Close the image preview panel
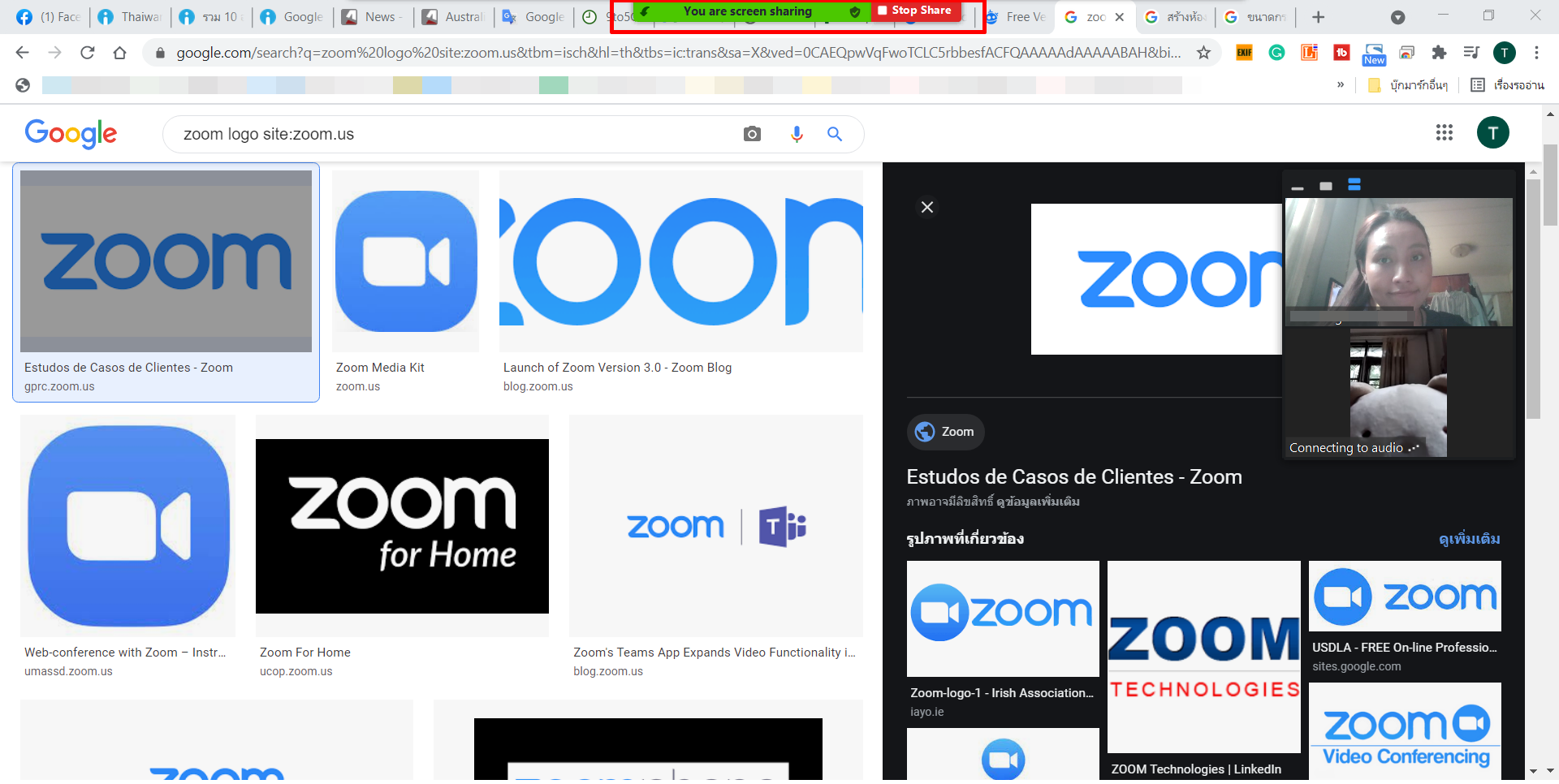This screenshot has height=784, width=1559. click(x=927, y=207)
